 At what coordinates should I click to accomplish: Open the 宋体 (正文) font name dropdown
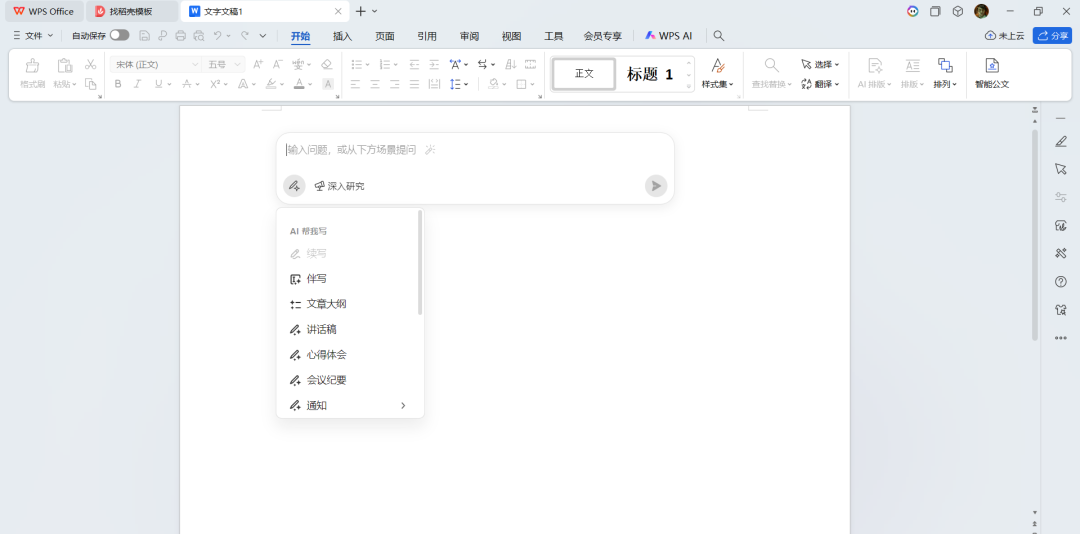pyautogui.click(x=195, y=64)
